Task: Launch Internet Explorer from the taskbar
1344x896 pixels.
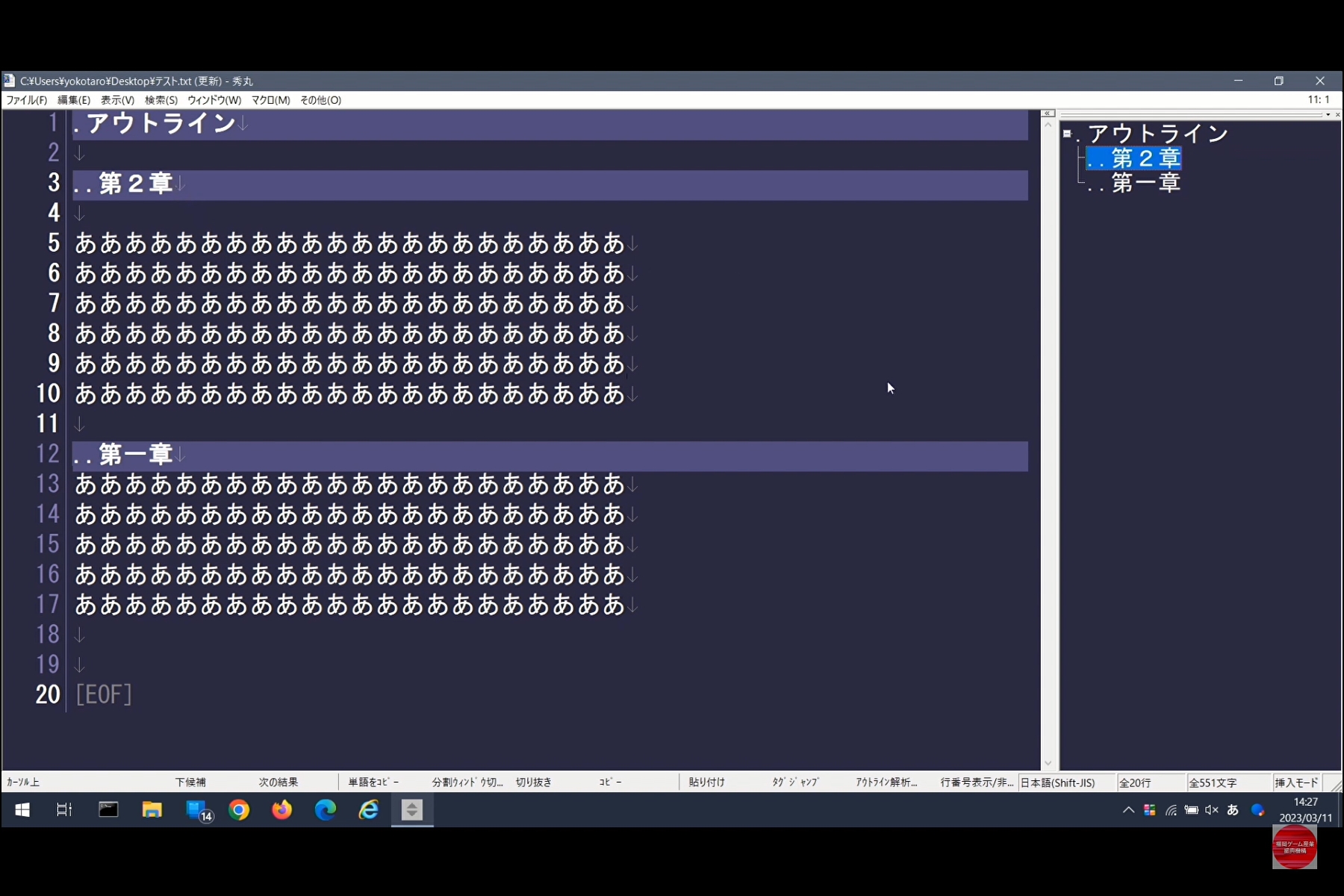Action: [369, 810]
